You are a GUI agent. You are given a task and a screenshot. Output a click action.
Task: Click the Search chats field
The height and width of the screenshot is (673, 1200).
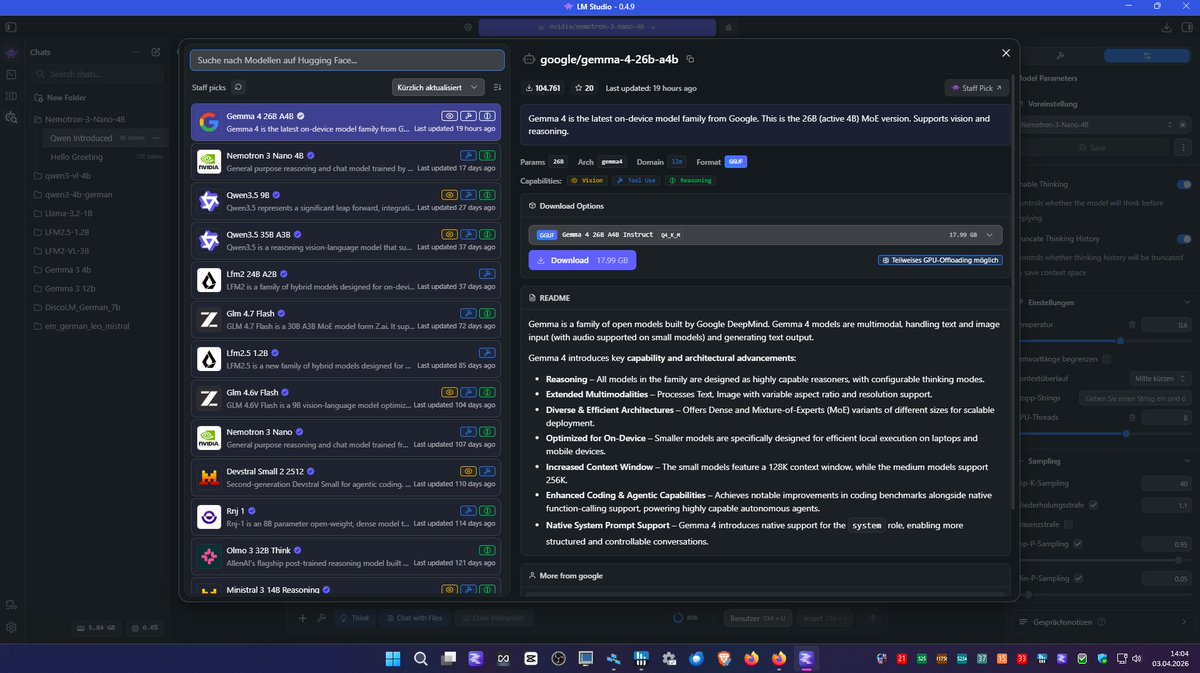point(96,74)
